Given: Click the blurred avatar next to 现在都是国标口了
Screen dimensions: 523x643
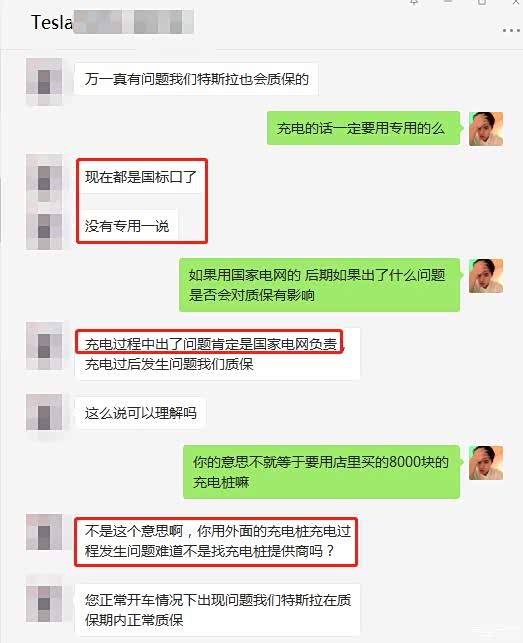Looking at the screenshot, I should point(44,178).
